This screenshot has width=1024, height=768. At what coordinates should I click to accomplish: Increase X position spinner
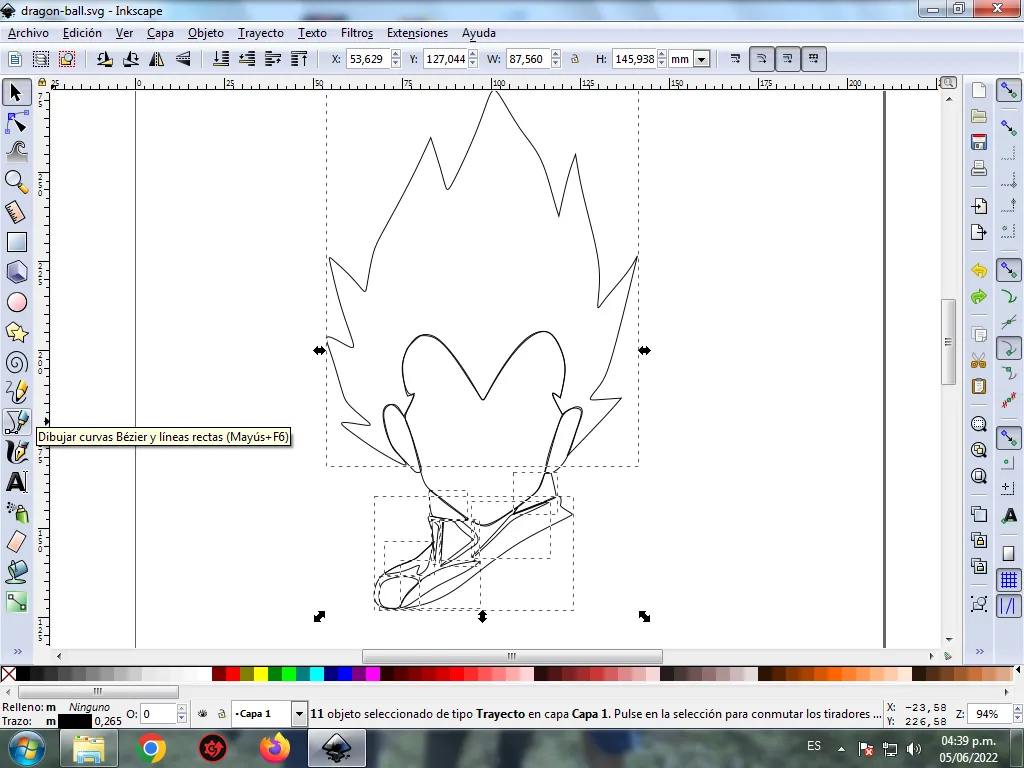396,55
